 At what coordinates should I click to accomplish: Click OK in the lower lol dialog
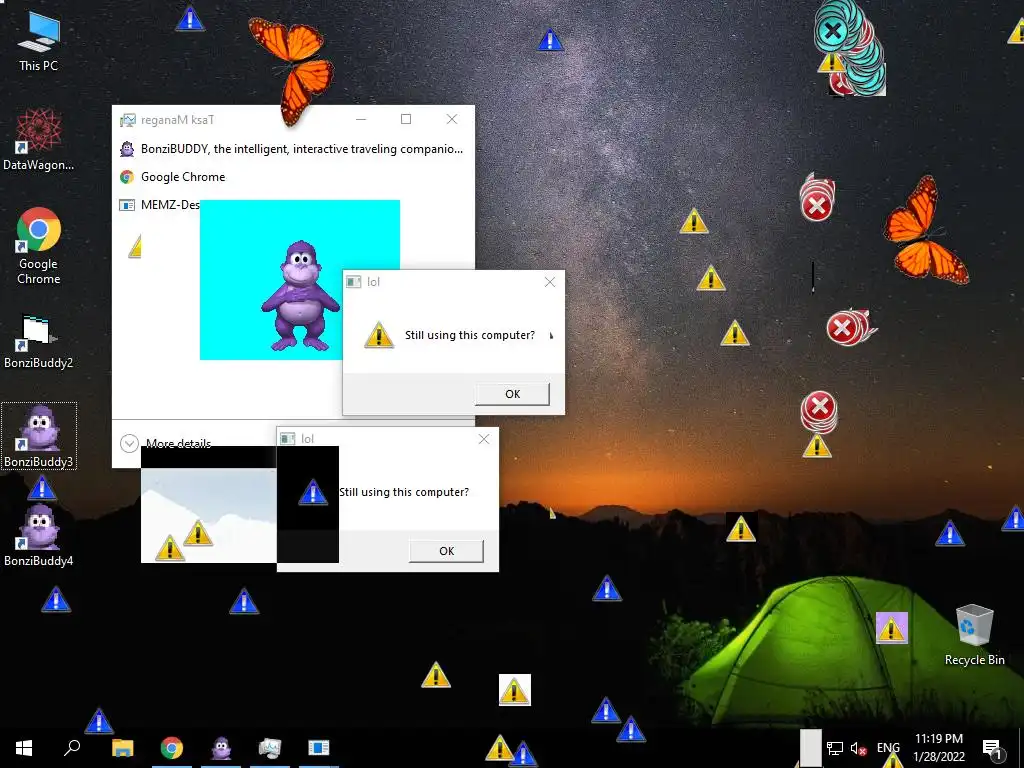446,551
